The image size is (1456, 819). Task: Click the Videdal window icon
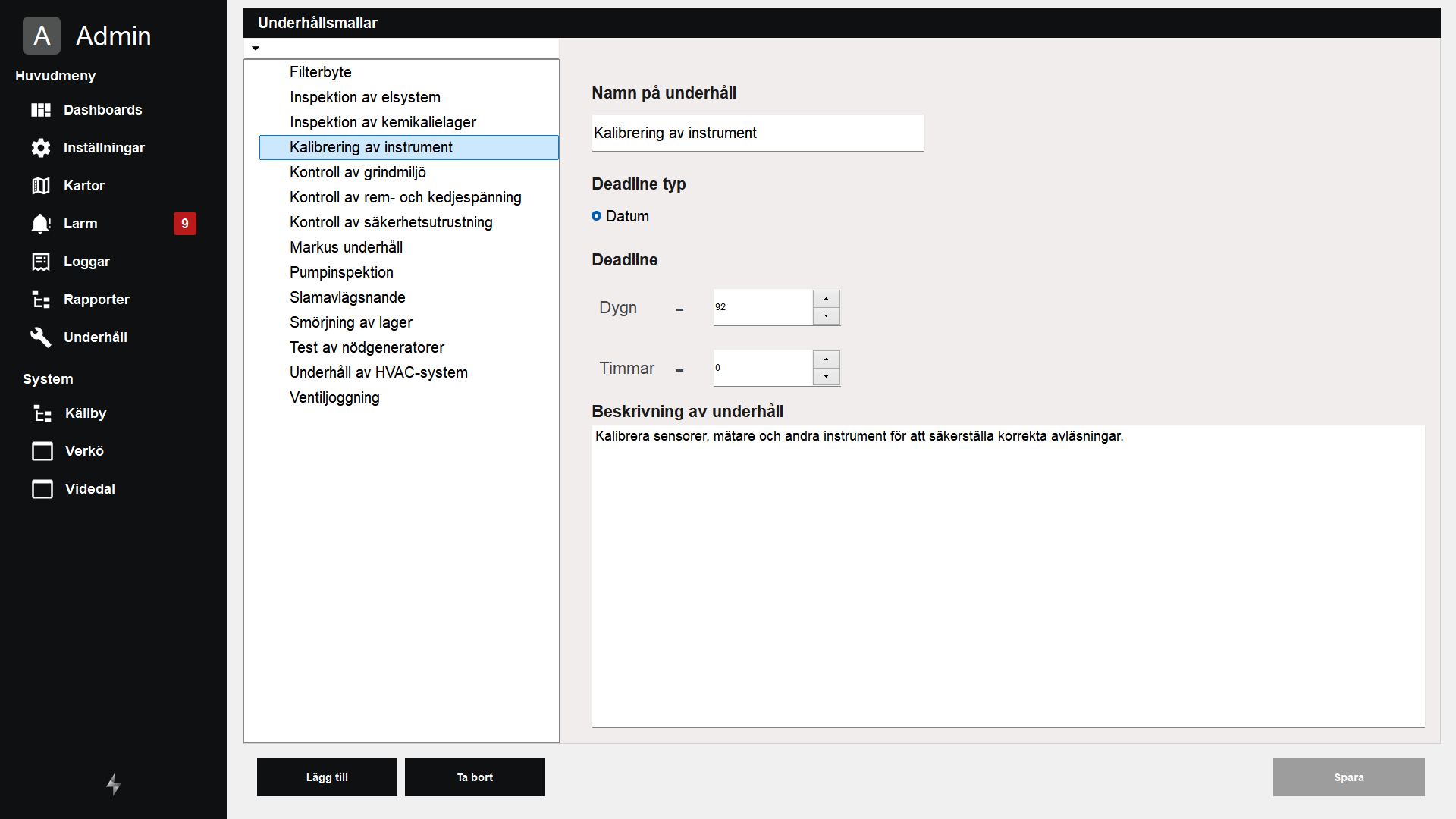tap(42, 489)
